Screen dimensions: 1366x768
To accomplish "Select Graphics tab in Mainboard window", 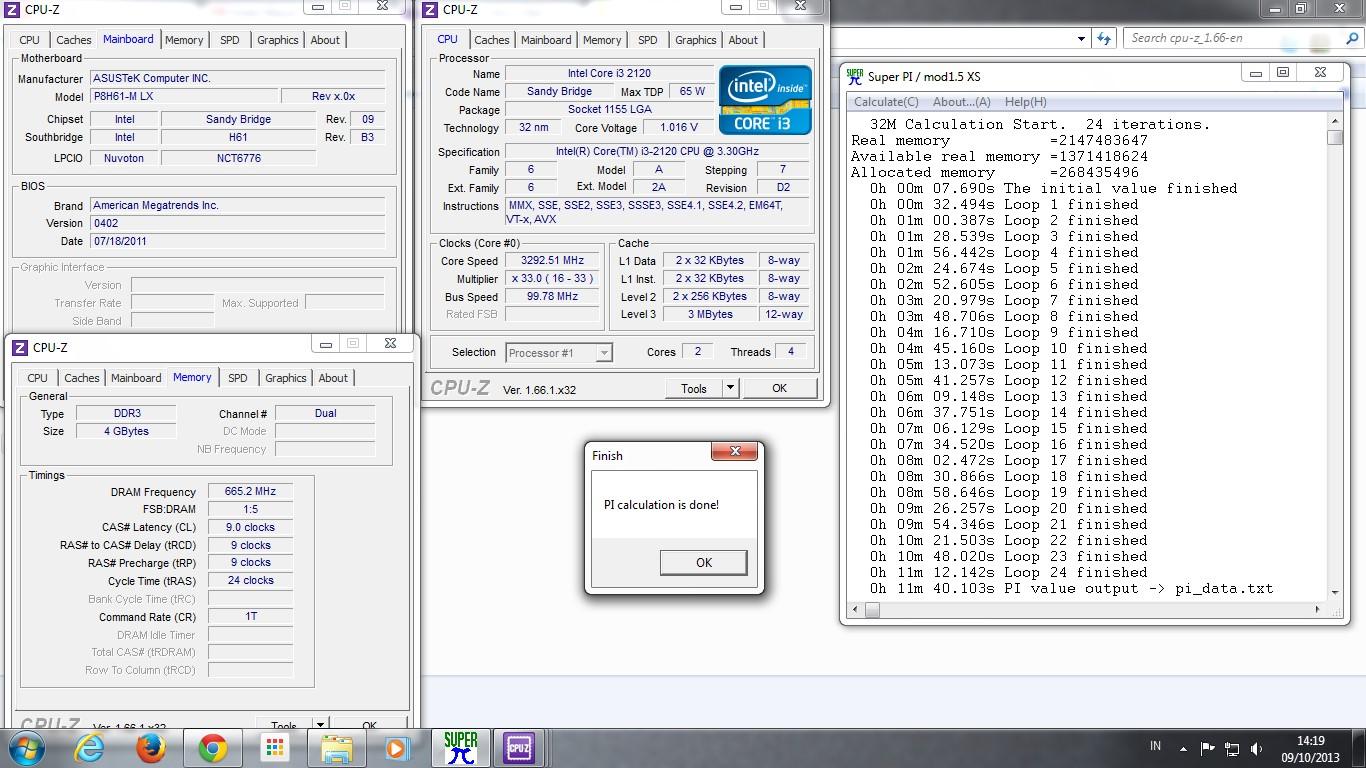I will 278,40.
